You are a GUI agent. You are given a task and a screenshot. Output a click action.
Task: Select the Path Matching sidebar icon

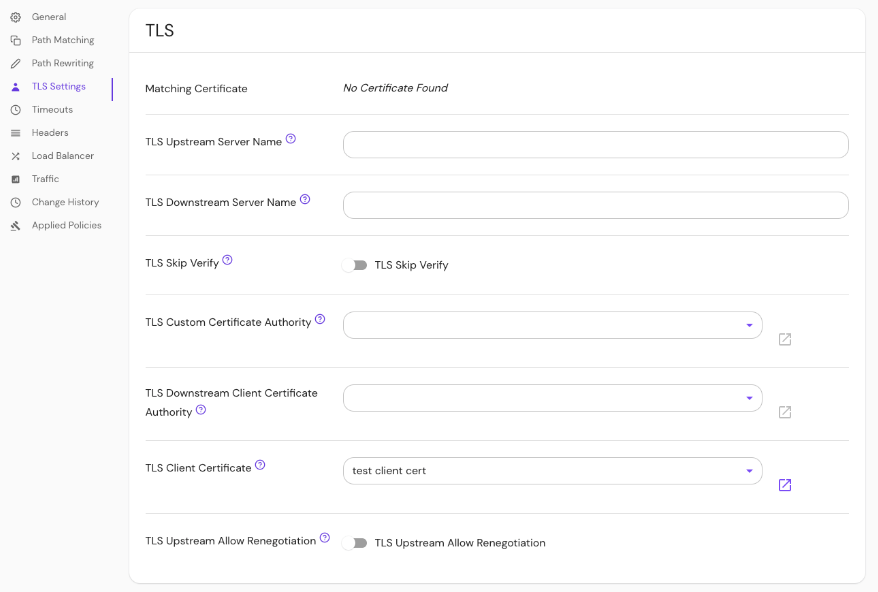[15, 40]
